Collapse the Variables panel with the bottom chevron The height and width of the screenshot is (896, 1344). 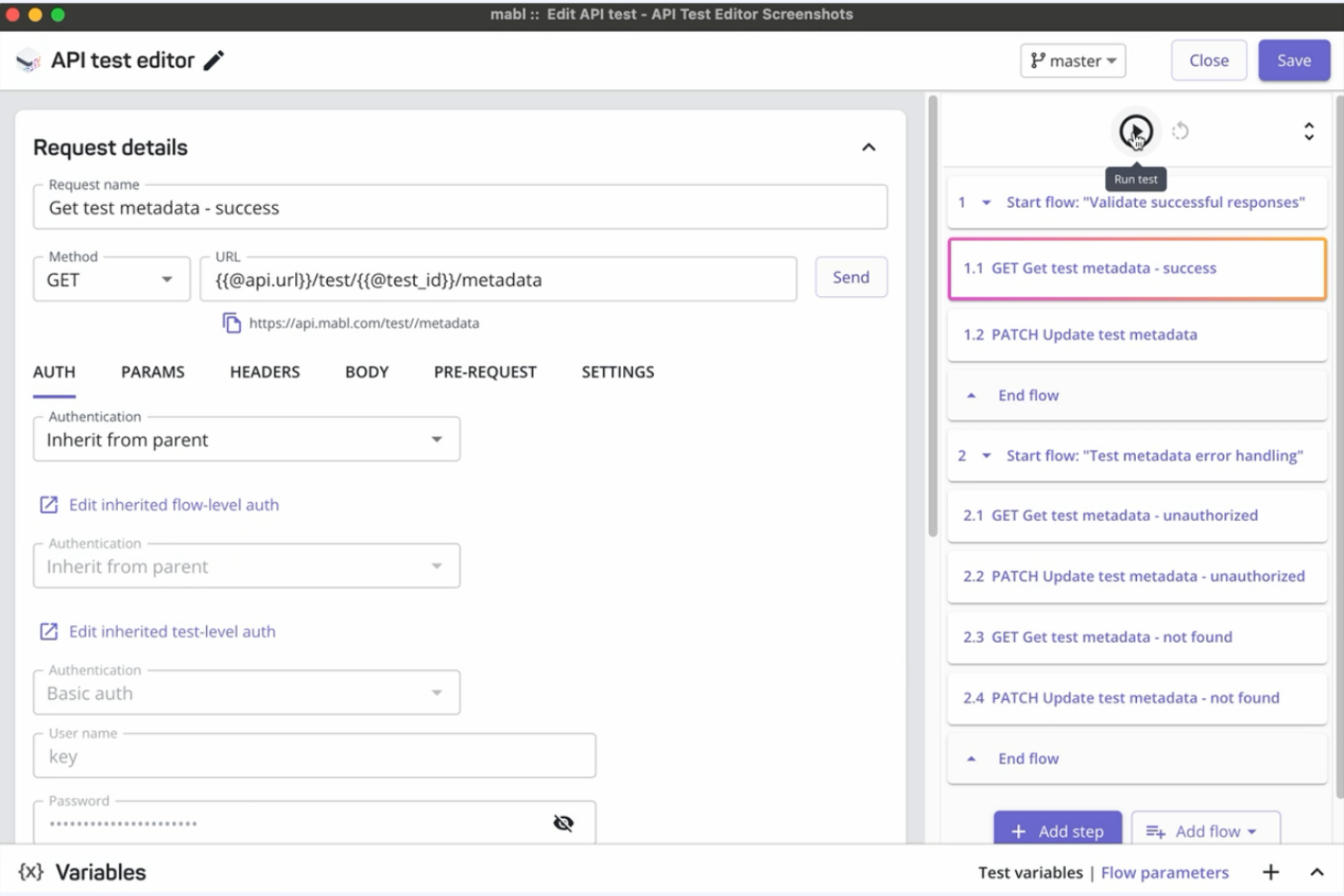(x=1318, y=871)
